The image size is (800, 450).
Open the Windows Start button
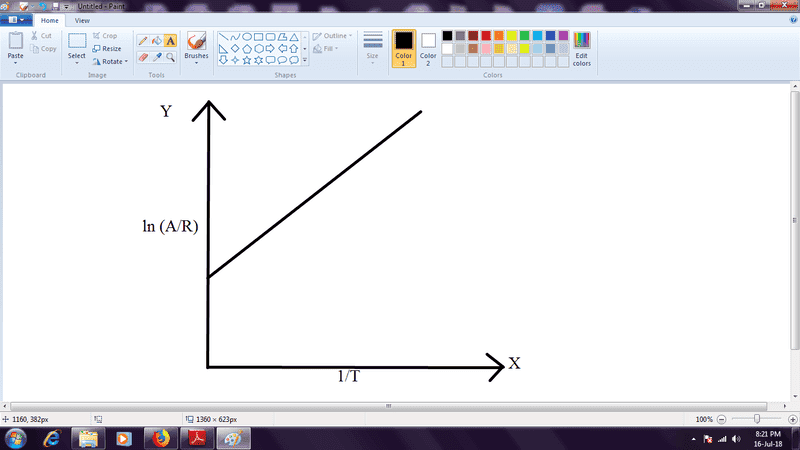point(15,439)
